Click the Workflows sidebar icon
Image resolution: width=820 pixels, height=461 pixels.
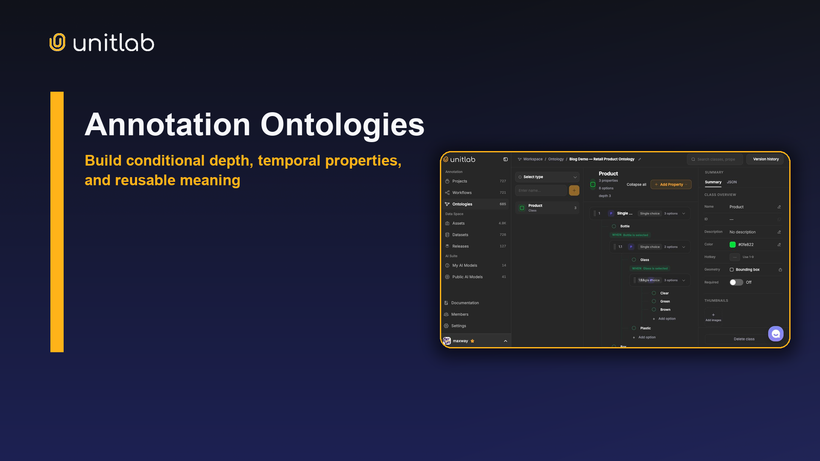(x=447, y=193)
